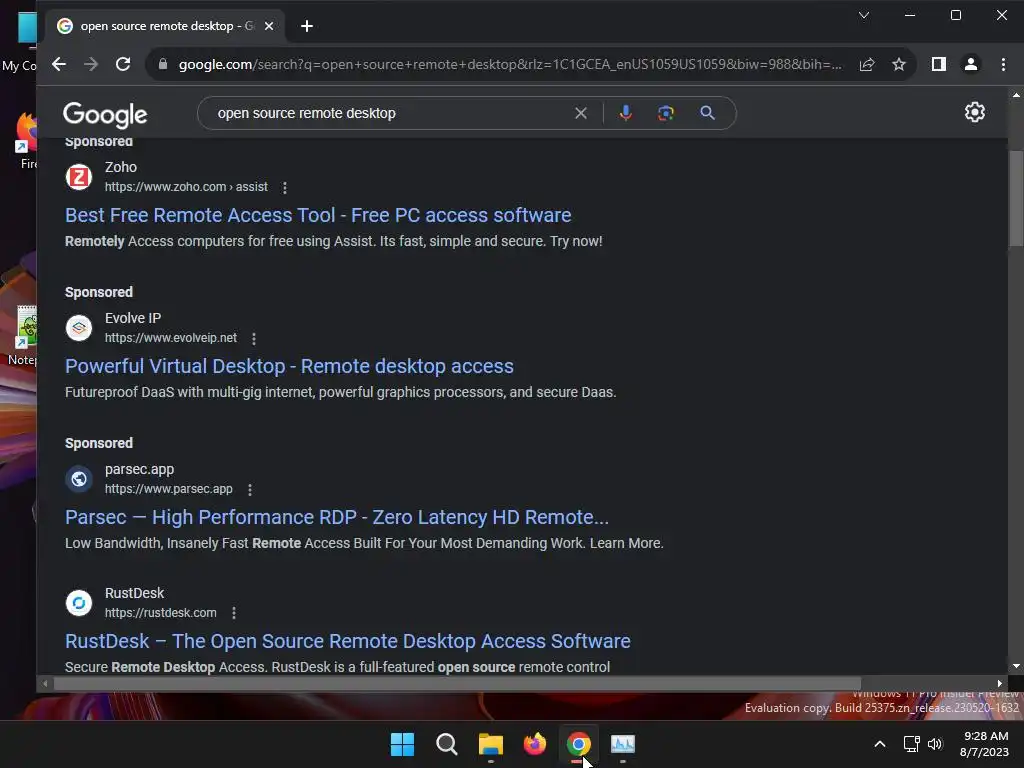Start voice search with microphone
1024x768 pixels.
click(x=626, y=113)
